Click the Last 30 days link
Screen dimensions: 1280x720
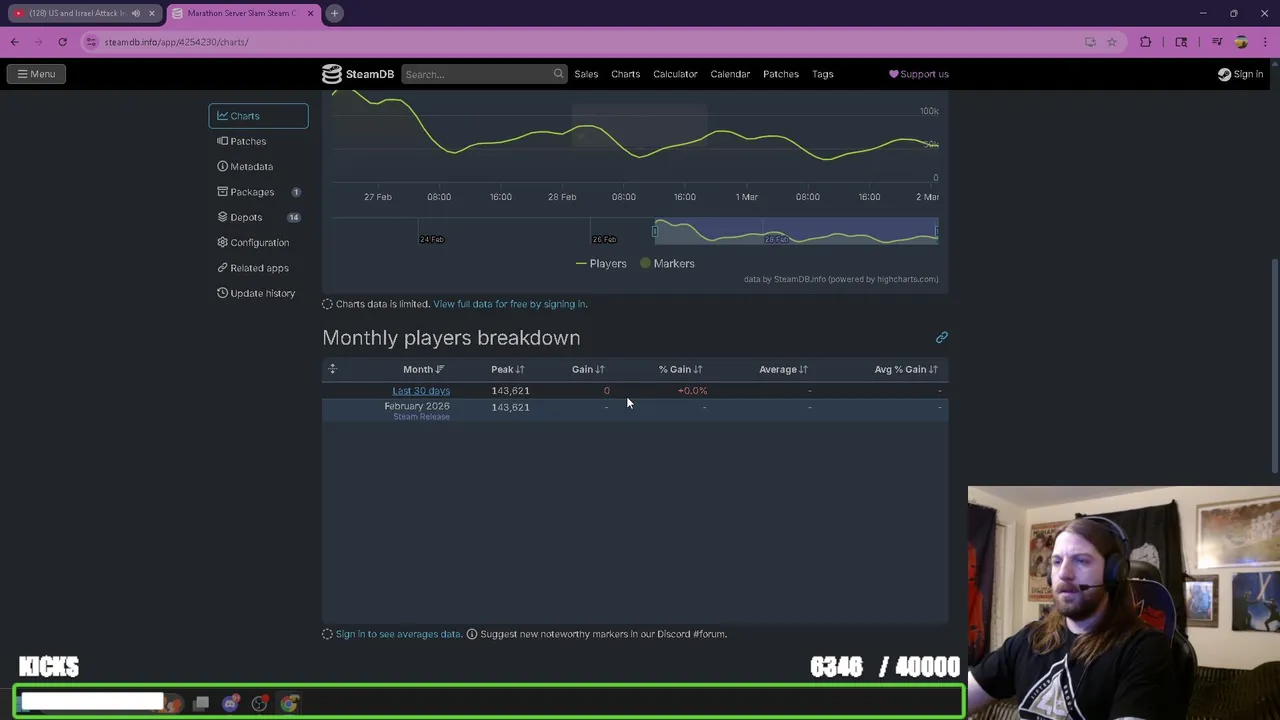[421, 391]
